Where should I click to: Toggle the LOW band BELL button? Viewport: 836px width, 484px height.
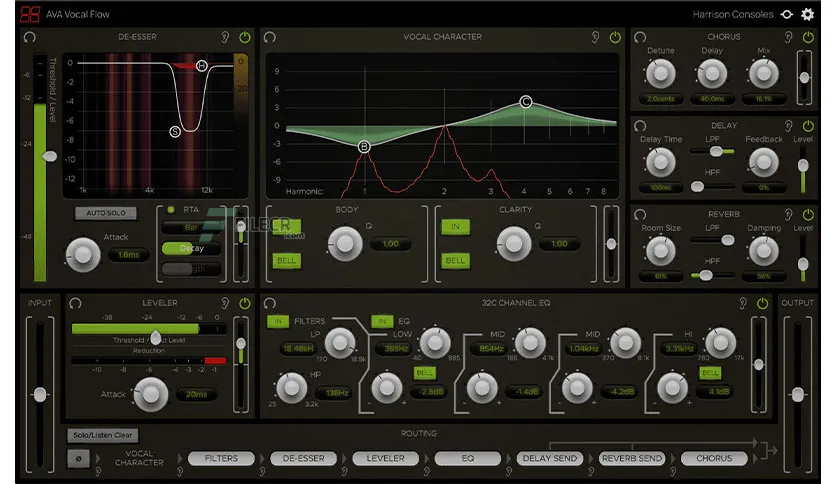pos(424,373)
